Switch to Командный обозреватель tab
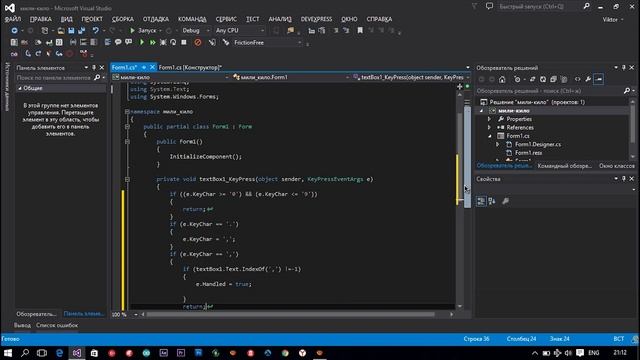Viewport: 640px width, 360px height. [x=564, y=166]
